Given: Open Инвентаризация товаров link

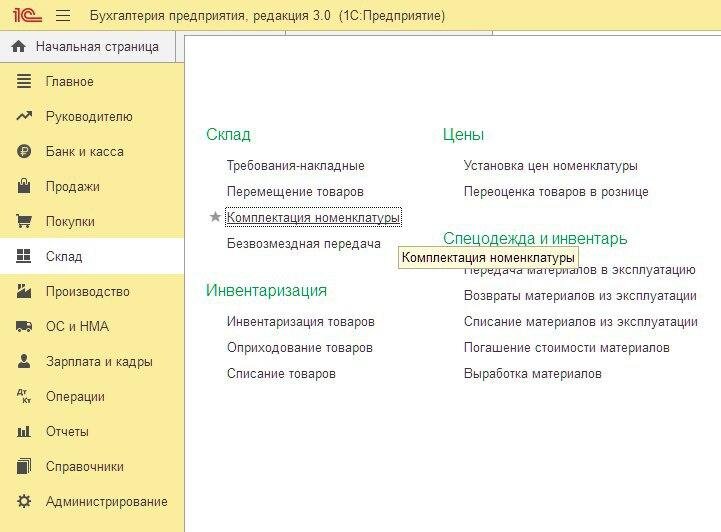Looking at the screenshot, I should point(301,321).
